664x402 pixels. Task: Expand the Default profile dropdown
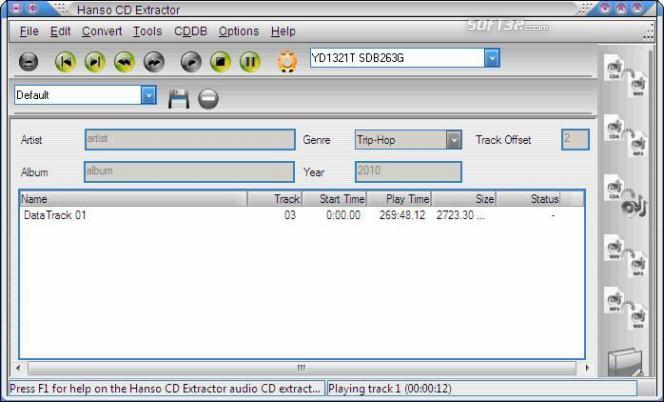[149, 95]
